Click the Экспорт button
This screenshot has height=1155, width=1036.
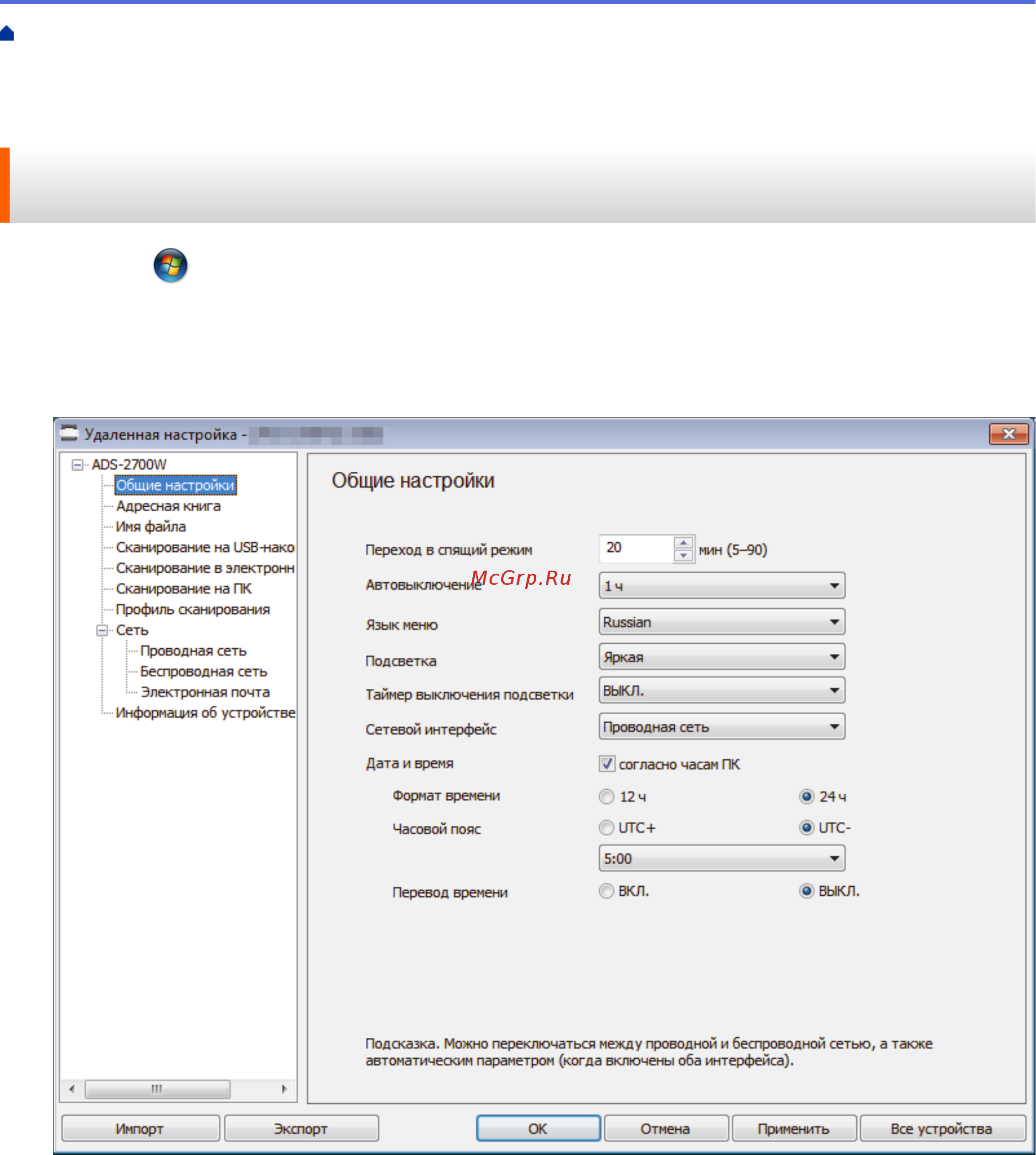coord(301,1128)
